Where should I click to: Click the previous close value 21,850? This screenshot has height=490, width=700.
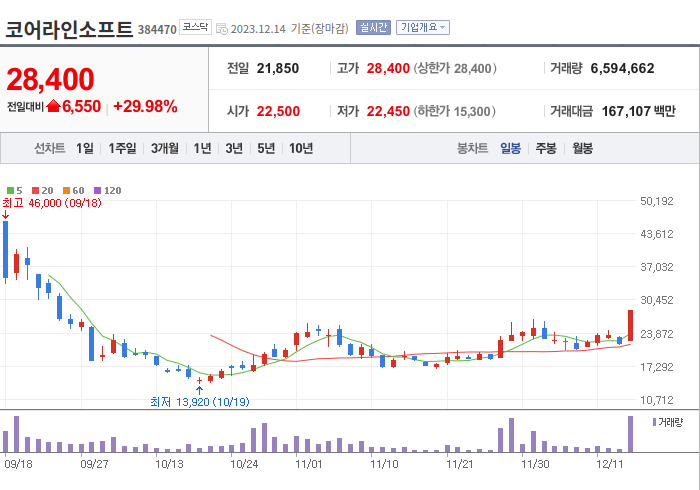[x=278, y=68]
